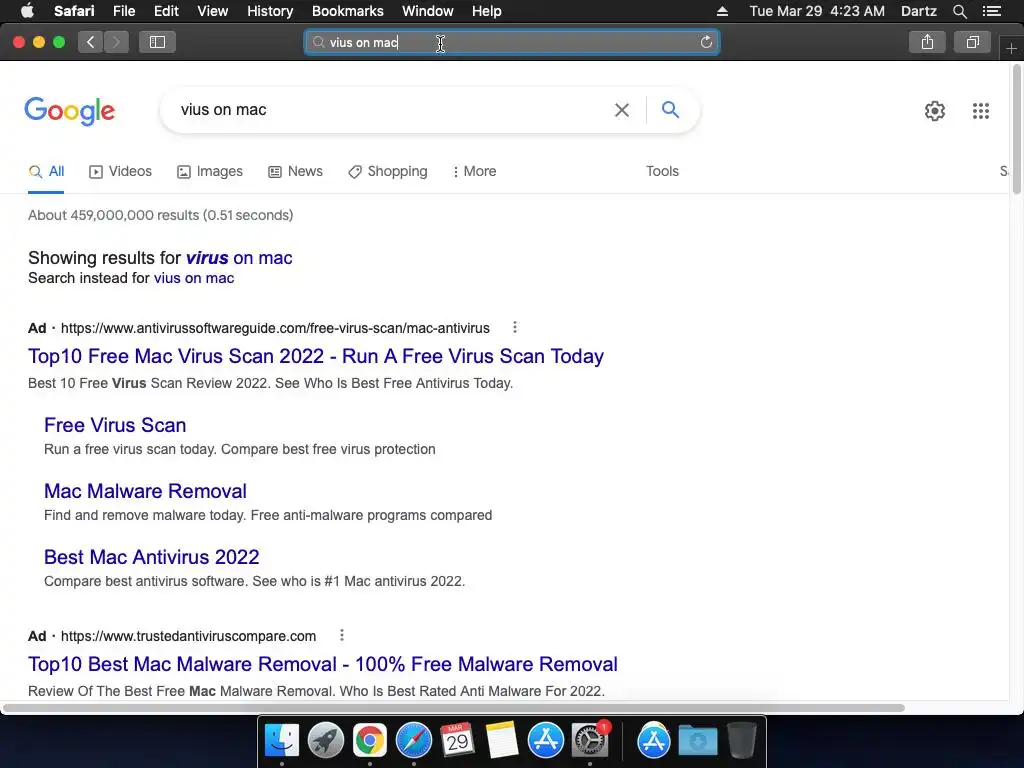The height and width of the screenshot is (768, 1024).
Task: Open options dots for trustedantiviruscompare ad
Action: coord(342,635)
